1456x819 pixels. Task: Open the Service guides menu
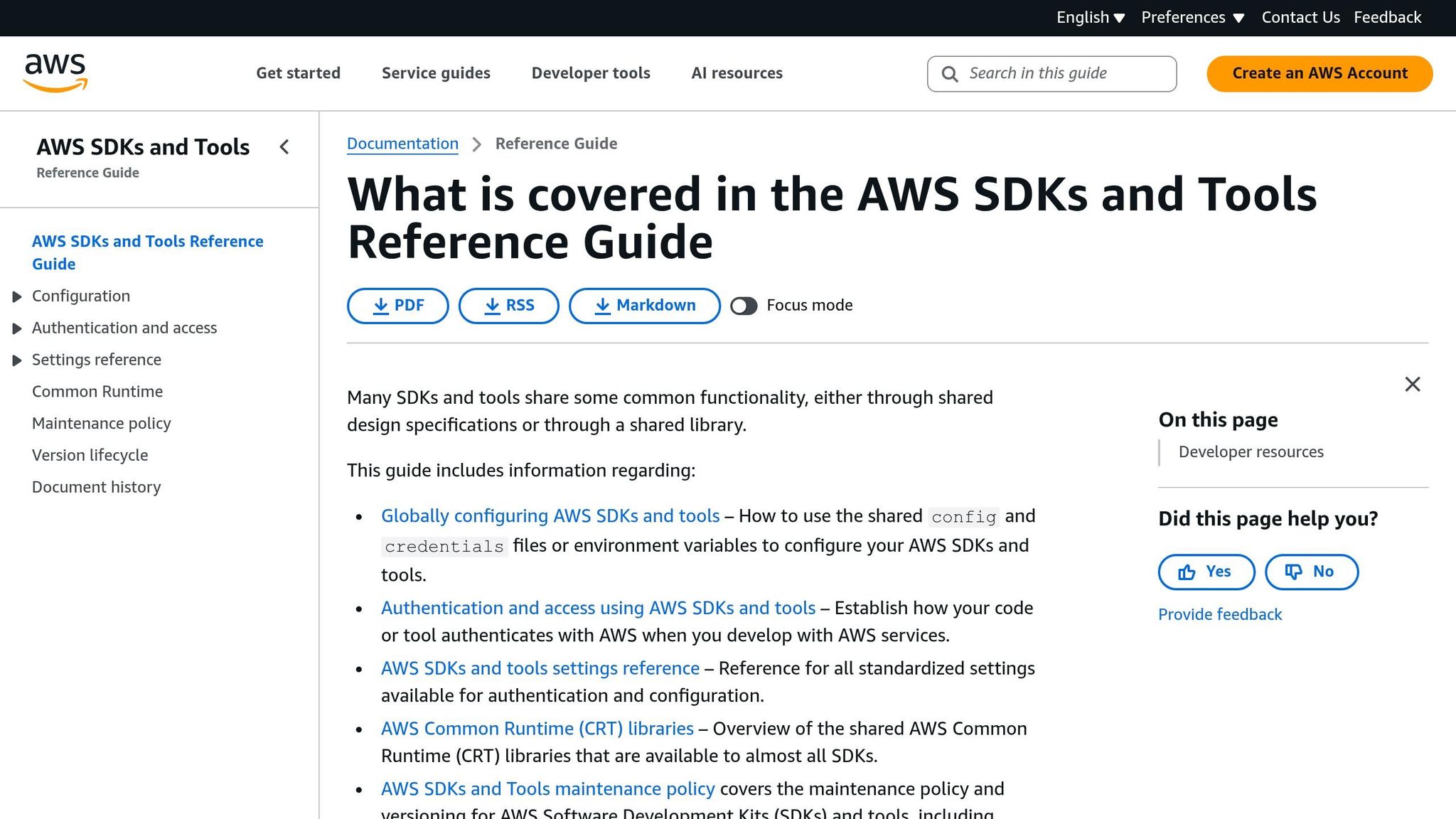[436, 73]
